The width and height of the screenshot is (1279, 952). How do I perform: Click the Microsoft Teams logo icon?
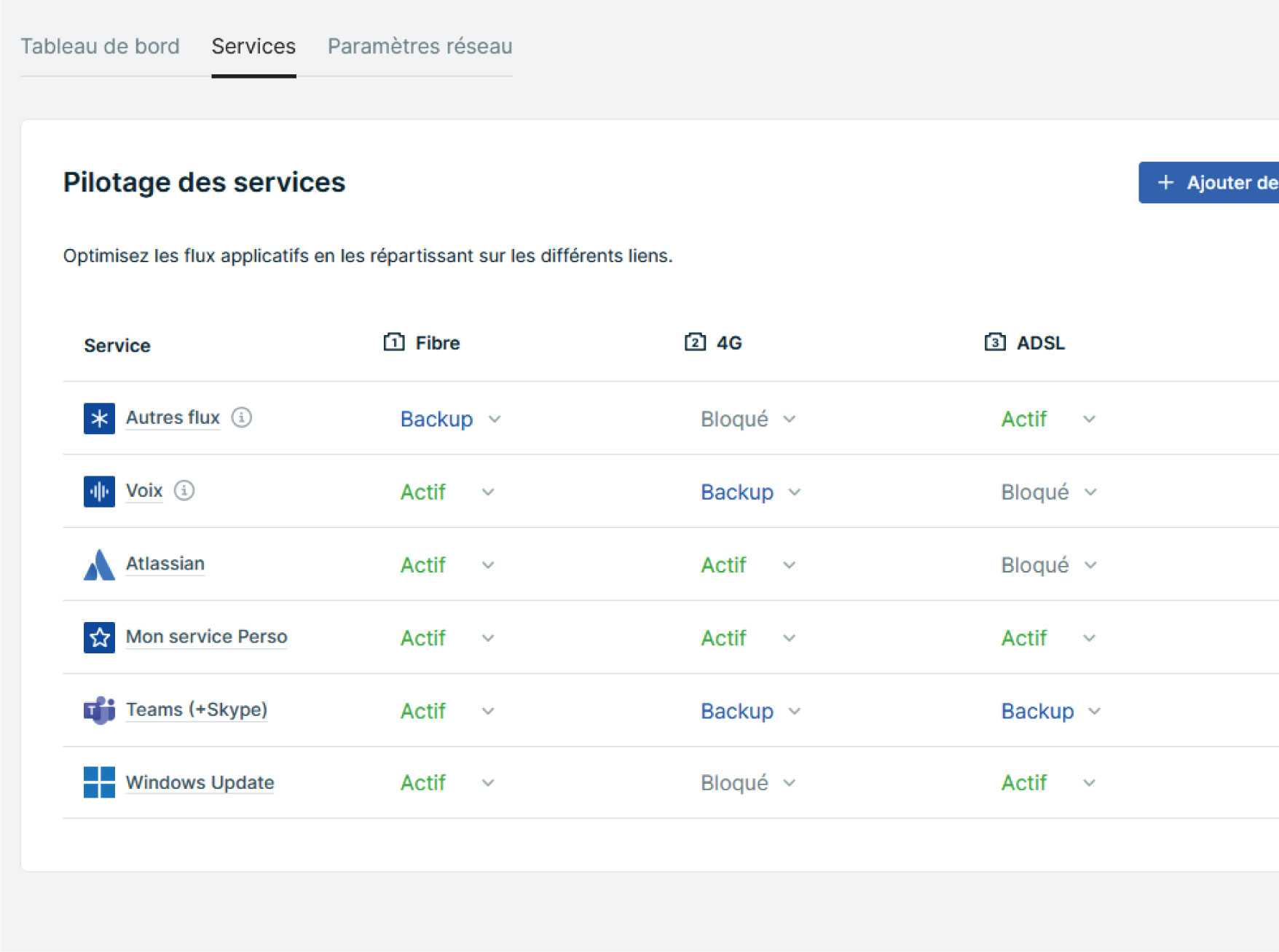tap(99, 710)
